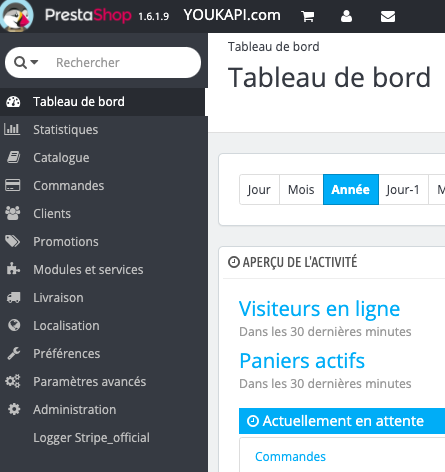Click the PrestaShop penguin logo
445x472 pixels.
tap(17, 16)
